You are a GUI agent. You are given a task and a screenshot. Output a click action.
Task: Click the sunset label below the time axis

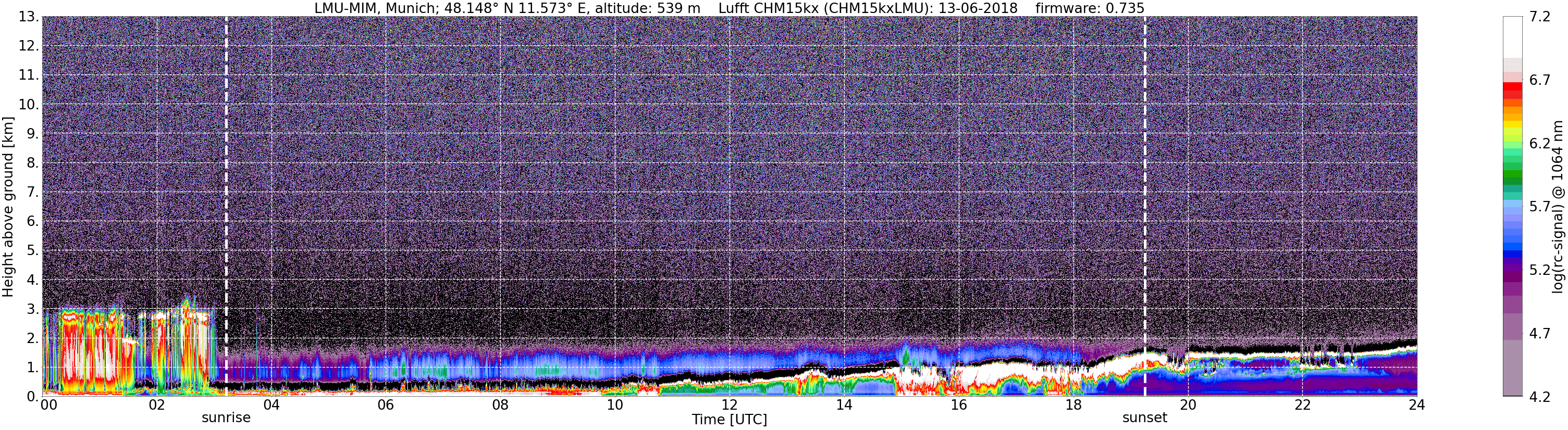(x=1144, y=418)
